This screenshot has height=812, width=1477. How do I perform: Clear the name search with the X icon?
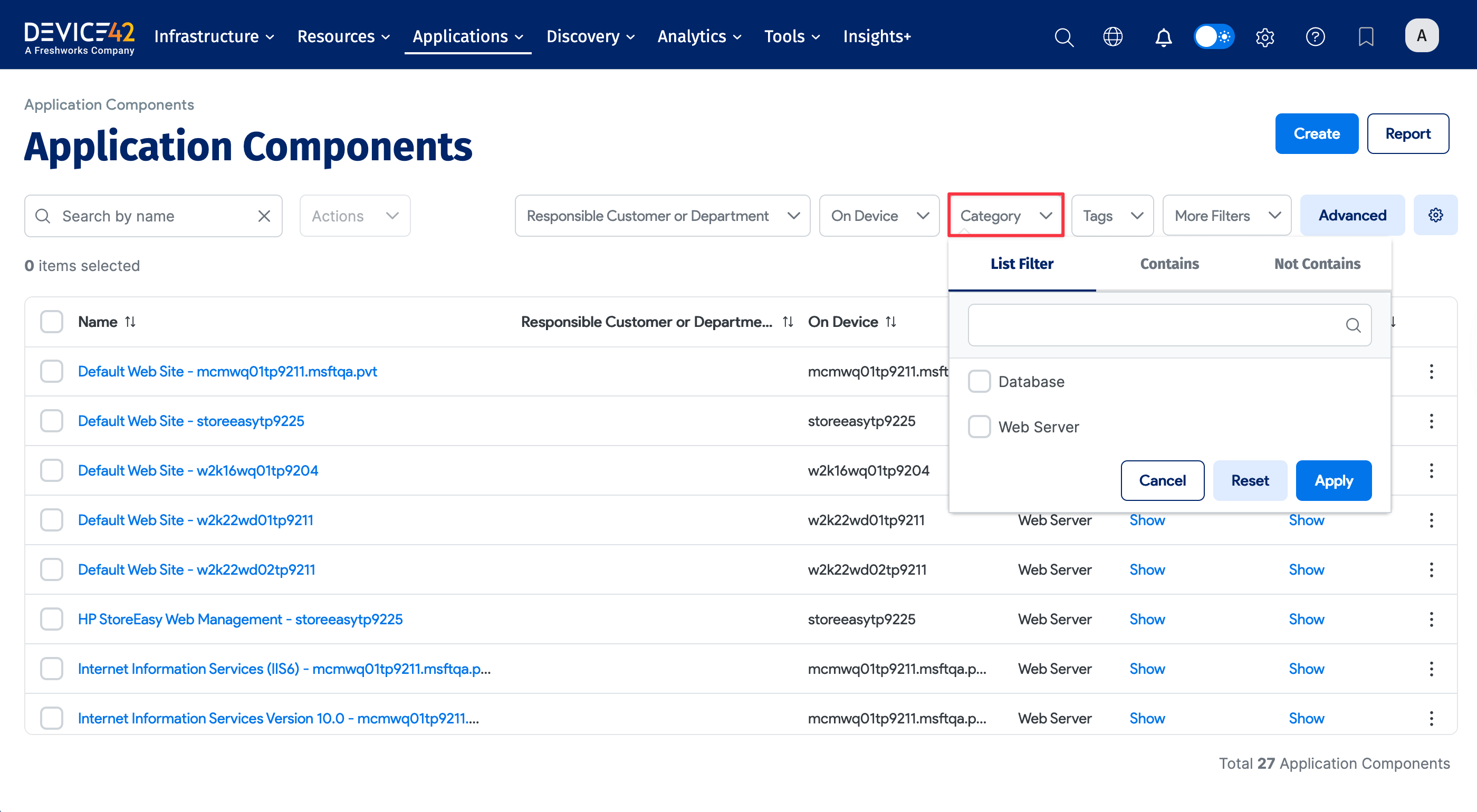264,216
